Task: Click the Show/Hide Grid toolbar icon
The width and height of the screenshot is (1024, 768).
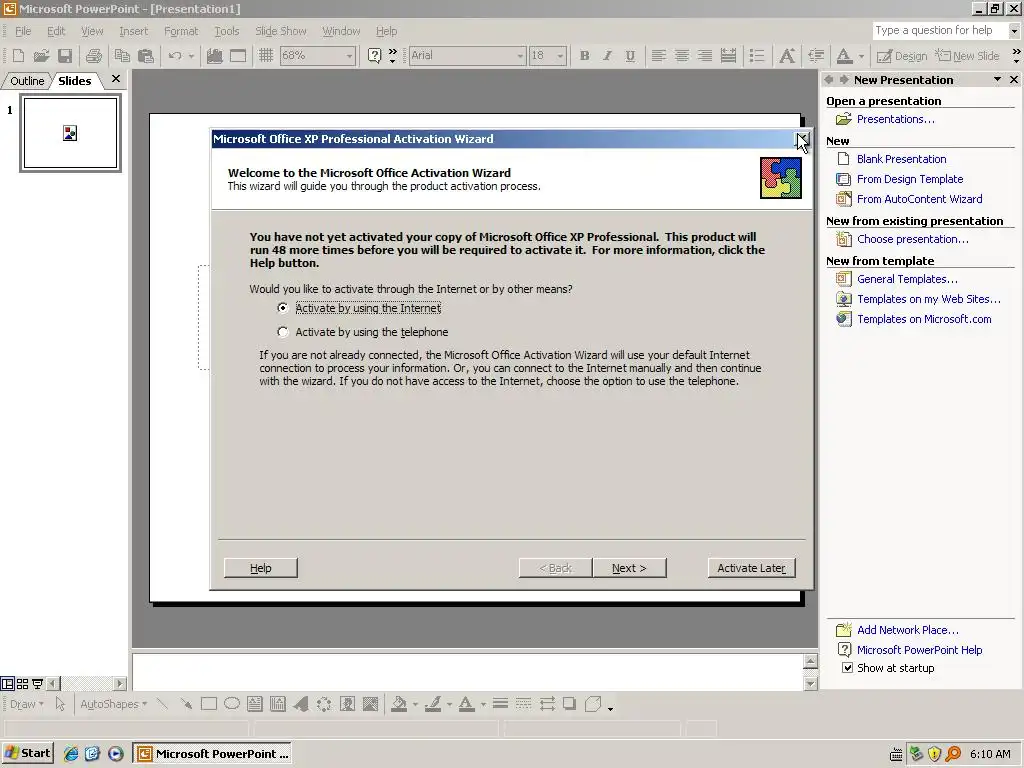Action: (x=266, y=56)
